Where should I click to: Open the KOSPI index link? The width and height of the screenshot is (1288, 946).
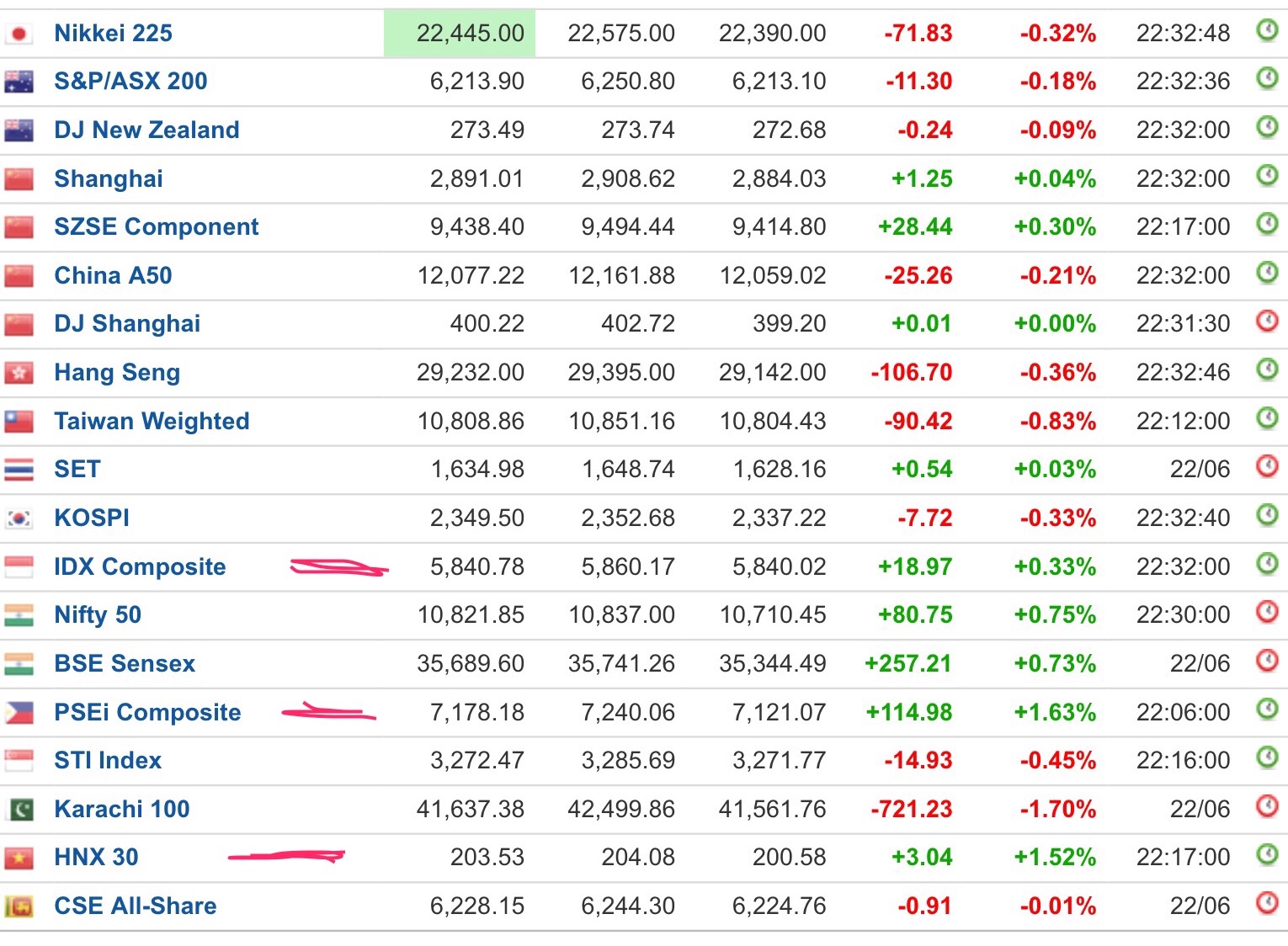[x=92, y=518]
